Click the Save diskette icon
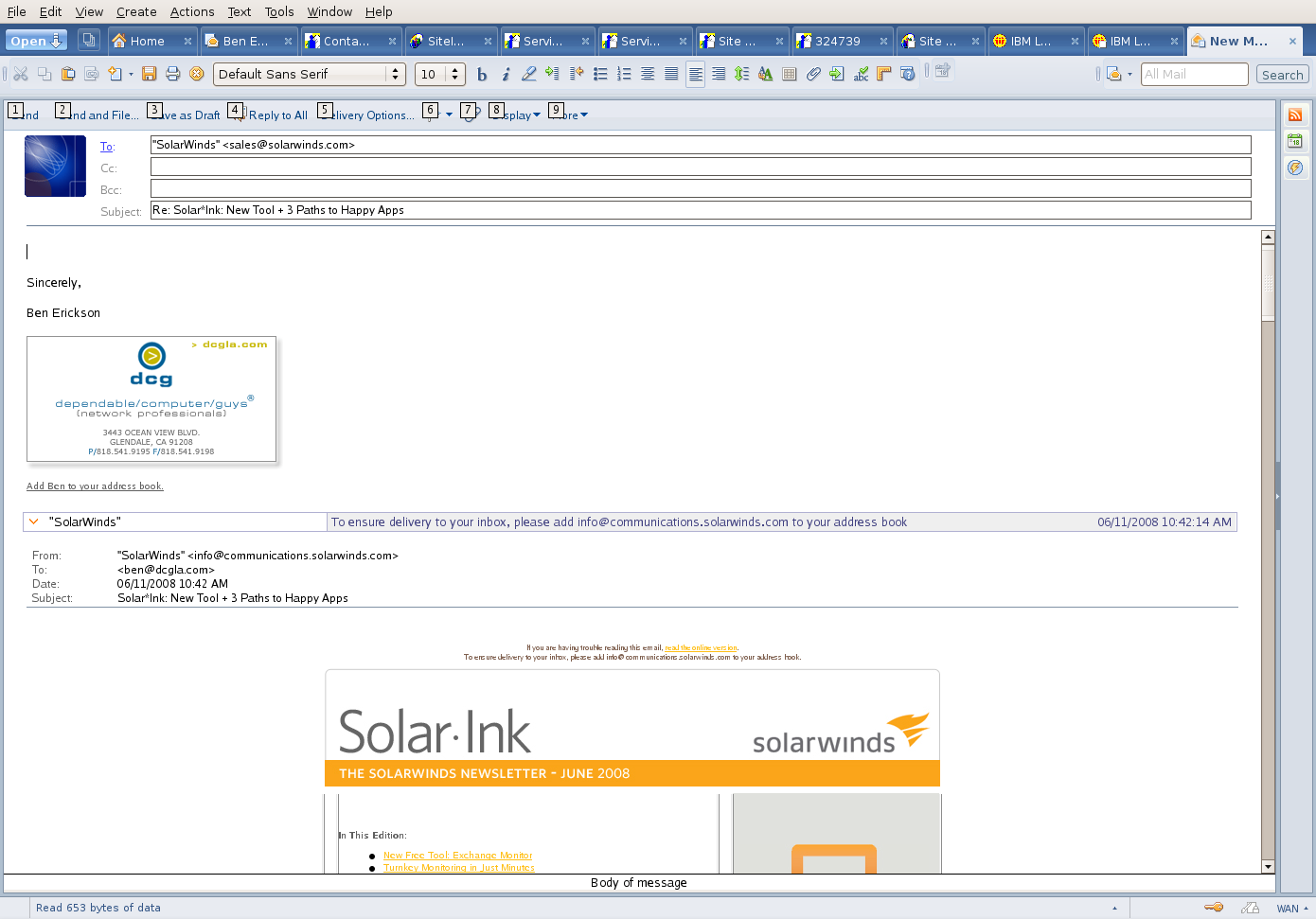Image resolution: width=1316 pixels, height=919 pixels. tap(150, 74)
